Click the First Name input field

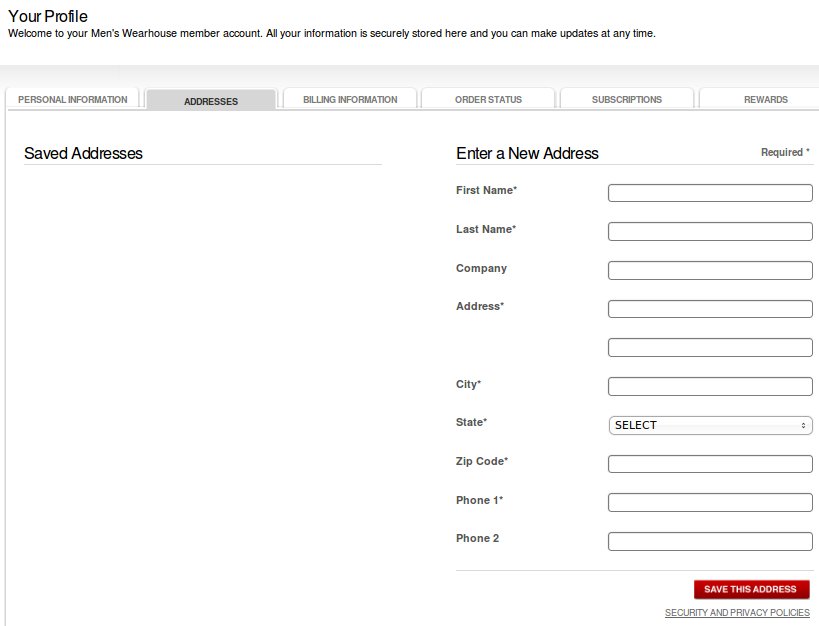pyautogui.click(x=710, y=193)
